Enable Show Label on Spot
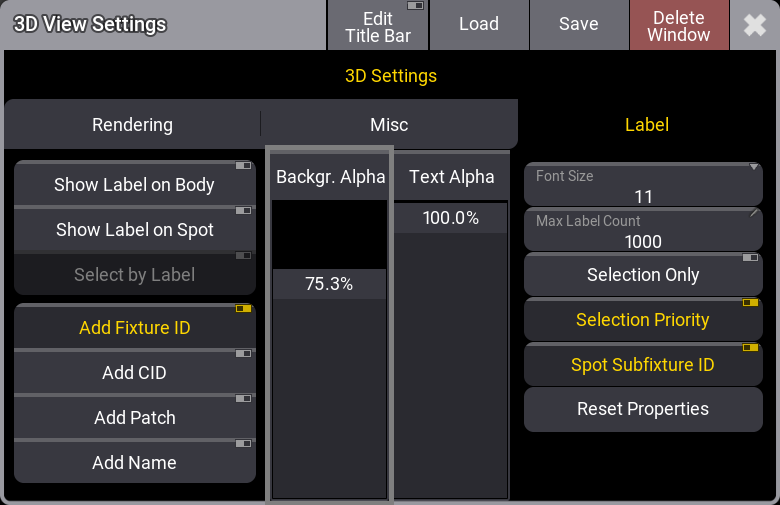 click(x=135, y=230)
